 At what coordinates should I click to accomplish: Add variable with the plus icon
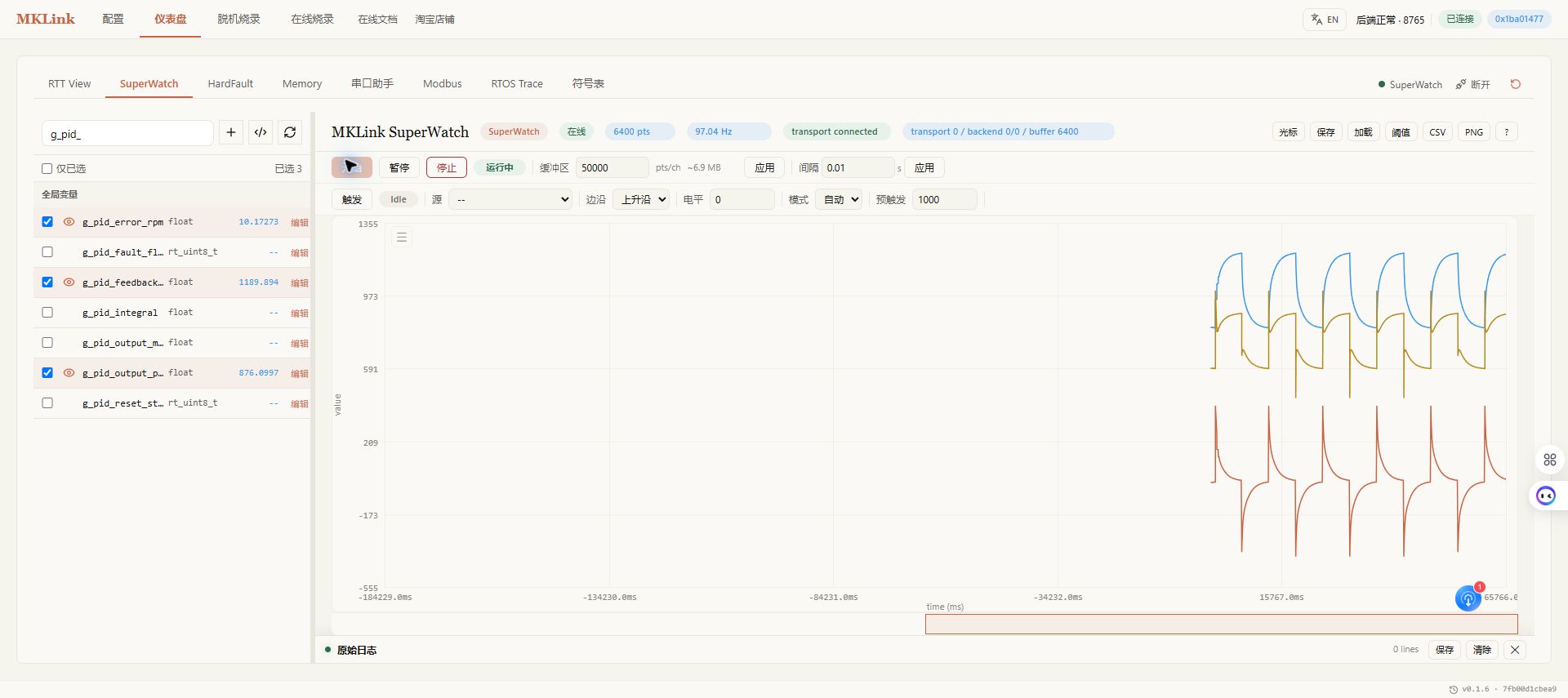click(231, 132)
